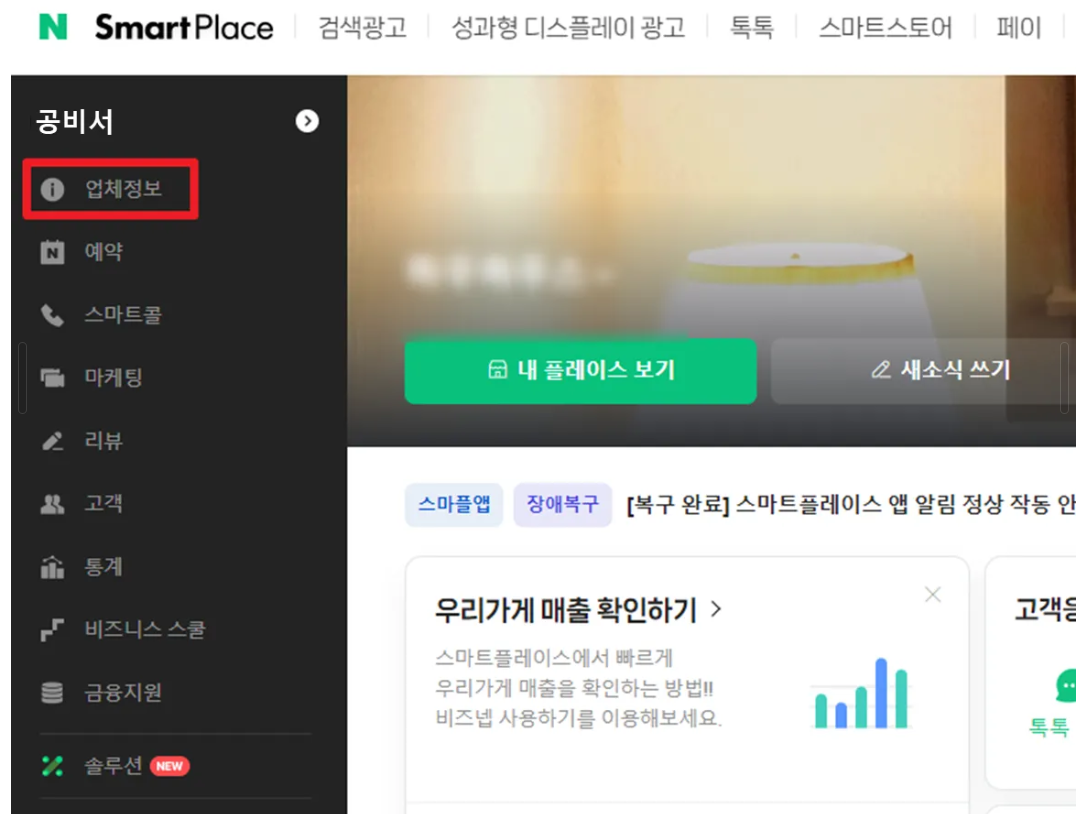Click the 공비서 business name
Viewport: 1084px width, 814px height.
point(75,122)
